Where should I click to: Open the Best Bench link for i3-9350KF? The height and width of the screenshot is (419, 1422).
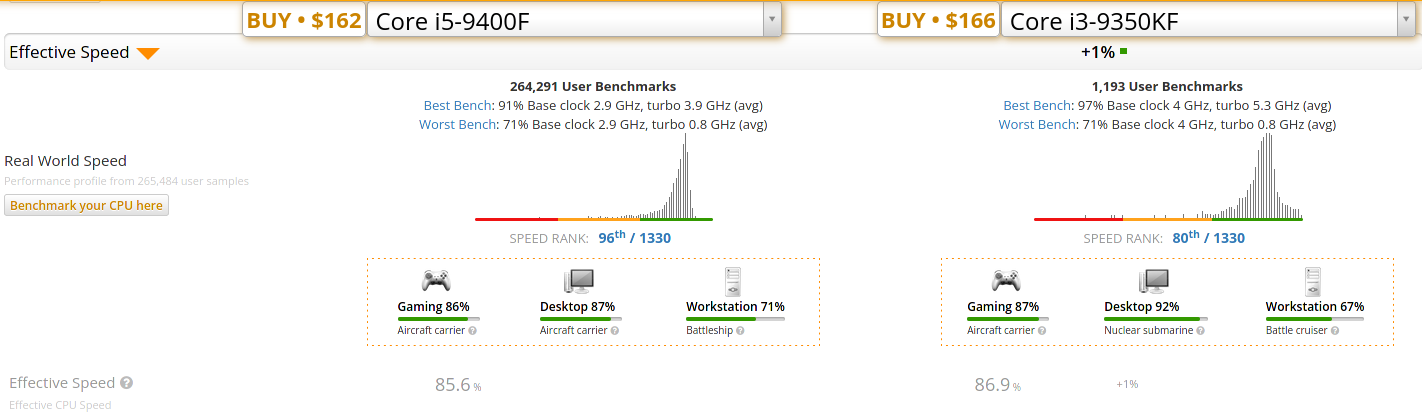point(1036,105)
